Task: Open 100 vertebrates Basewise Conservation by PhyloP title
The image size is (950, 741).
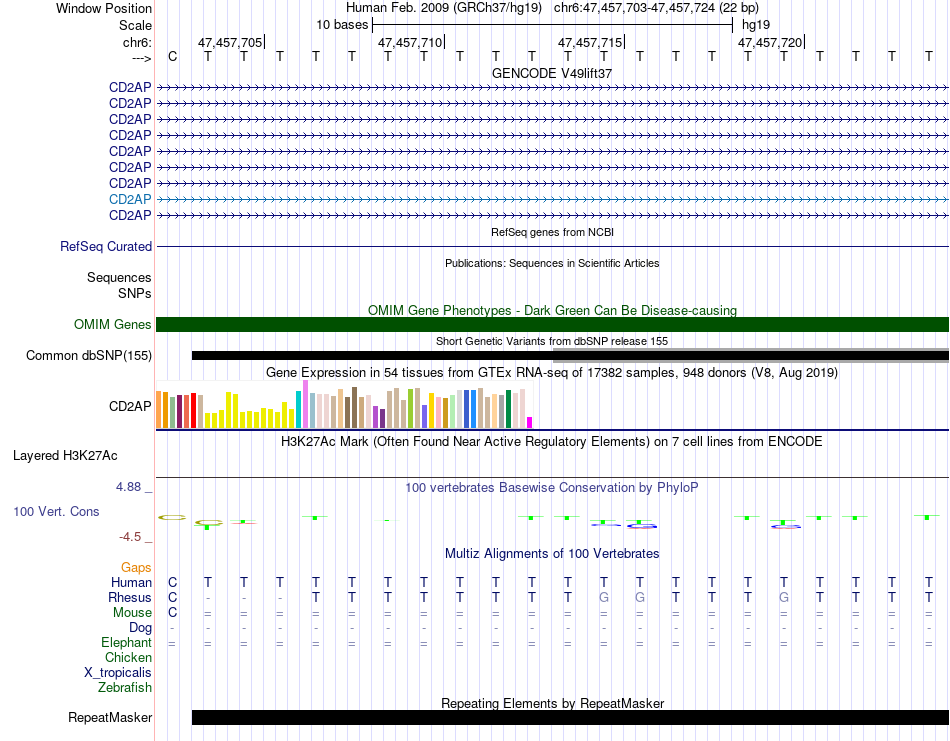Action: click(x=552, y=487)
